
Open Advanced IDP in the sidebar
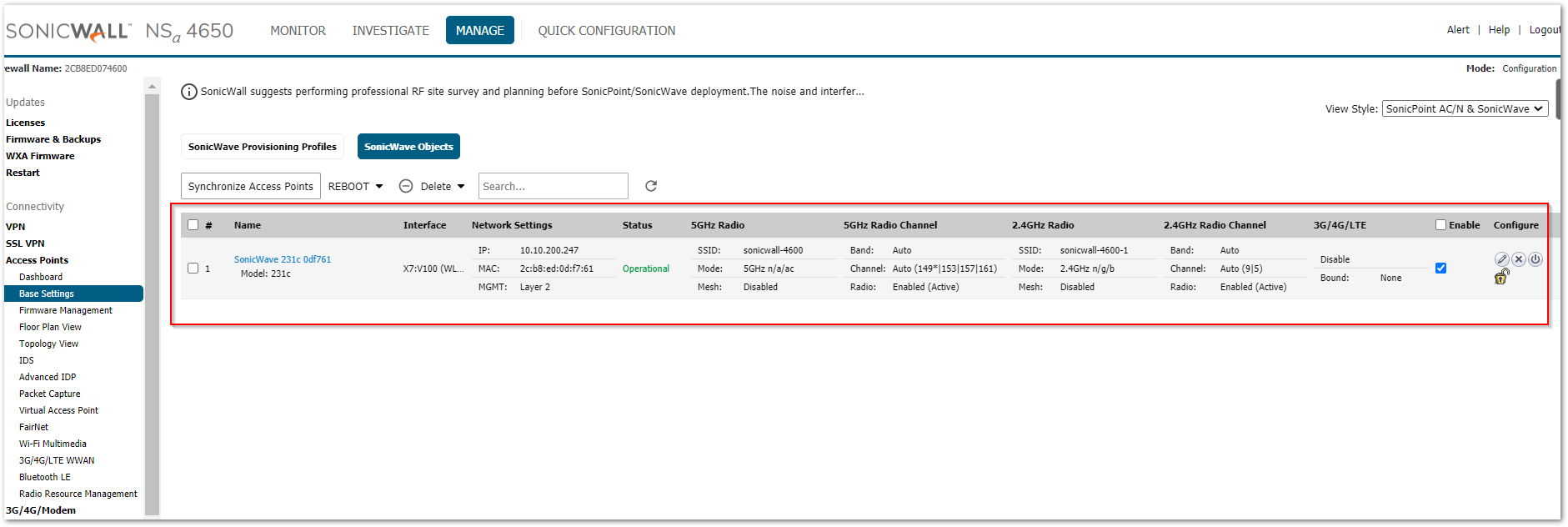coord(48,377)
